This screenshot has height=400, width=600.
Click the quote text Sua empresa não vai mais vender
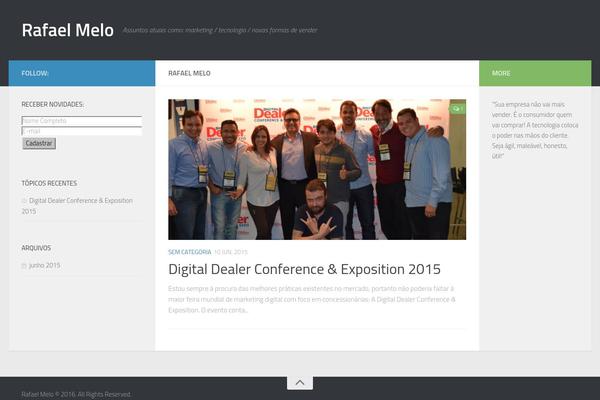pos(535,130)
